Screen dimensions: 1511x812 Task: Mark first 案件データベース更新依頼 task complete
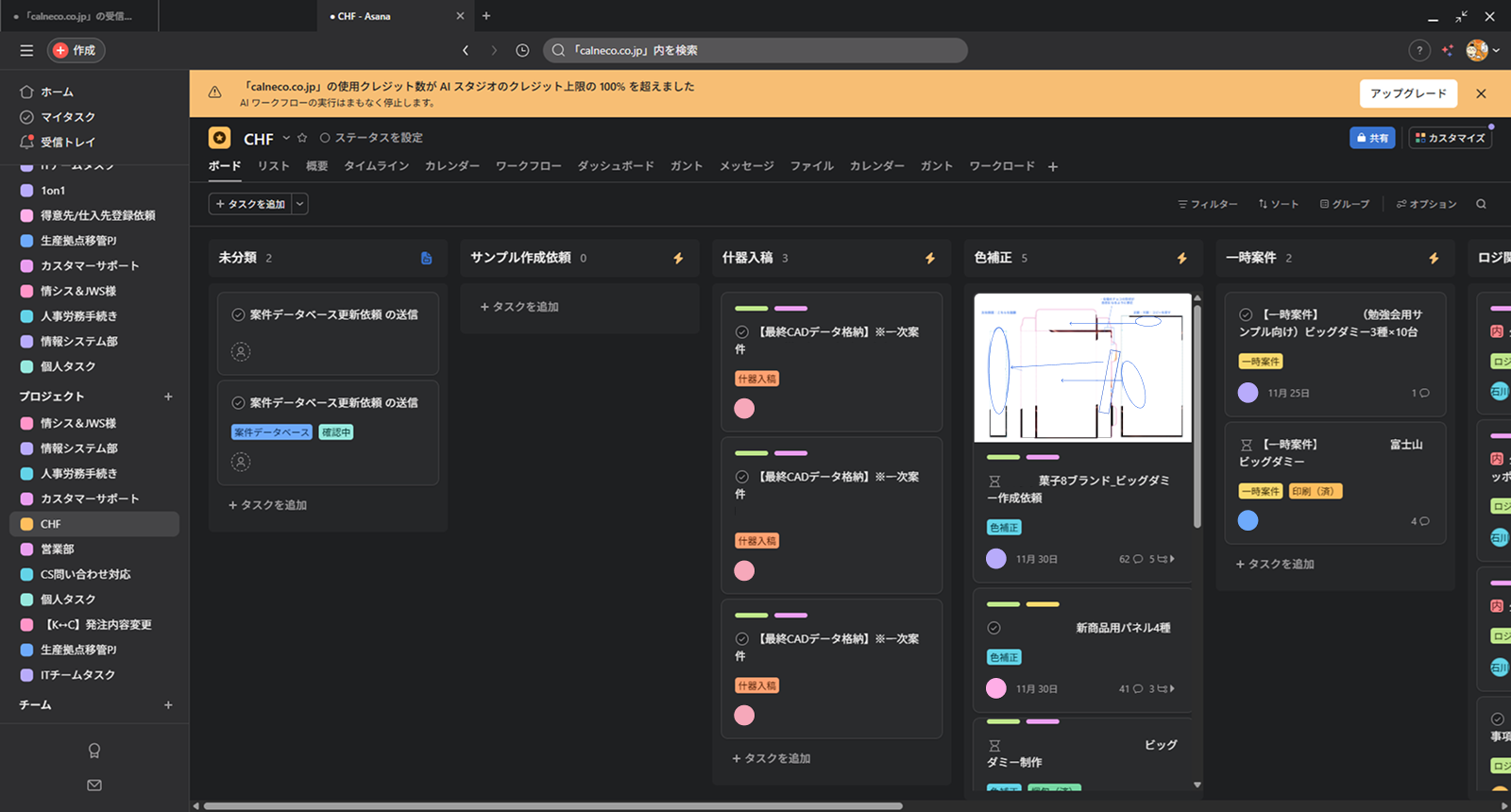239,314
